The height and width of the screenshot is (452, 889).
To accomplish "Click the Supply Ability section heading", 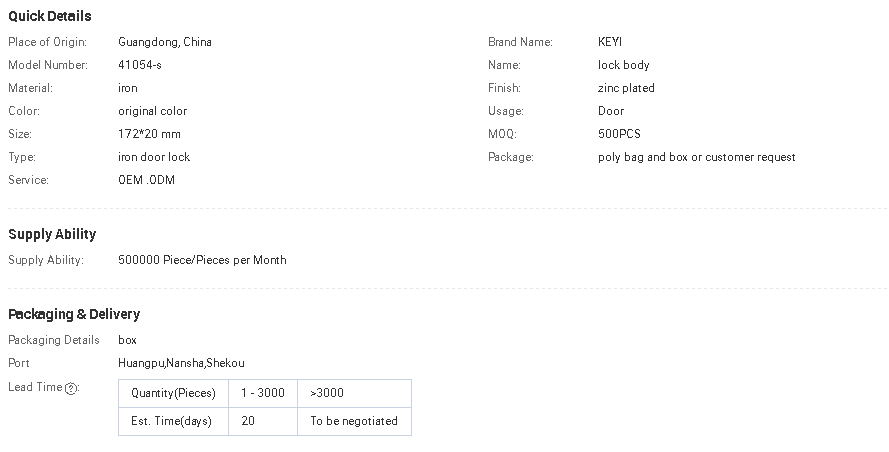I will [x=52, y=234].
